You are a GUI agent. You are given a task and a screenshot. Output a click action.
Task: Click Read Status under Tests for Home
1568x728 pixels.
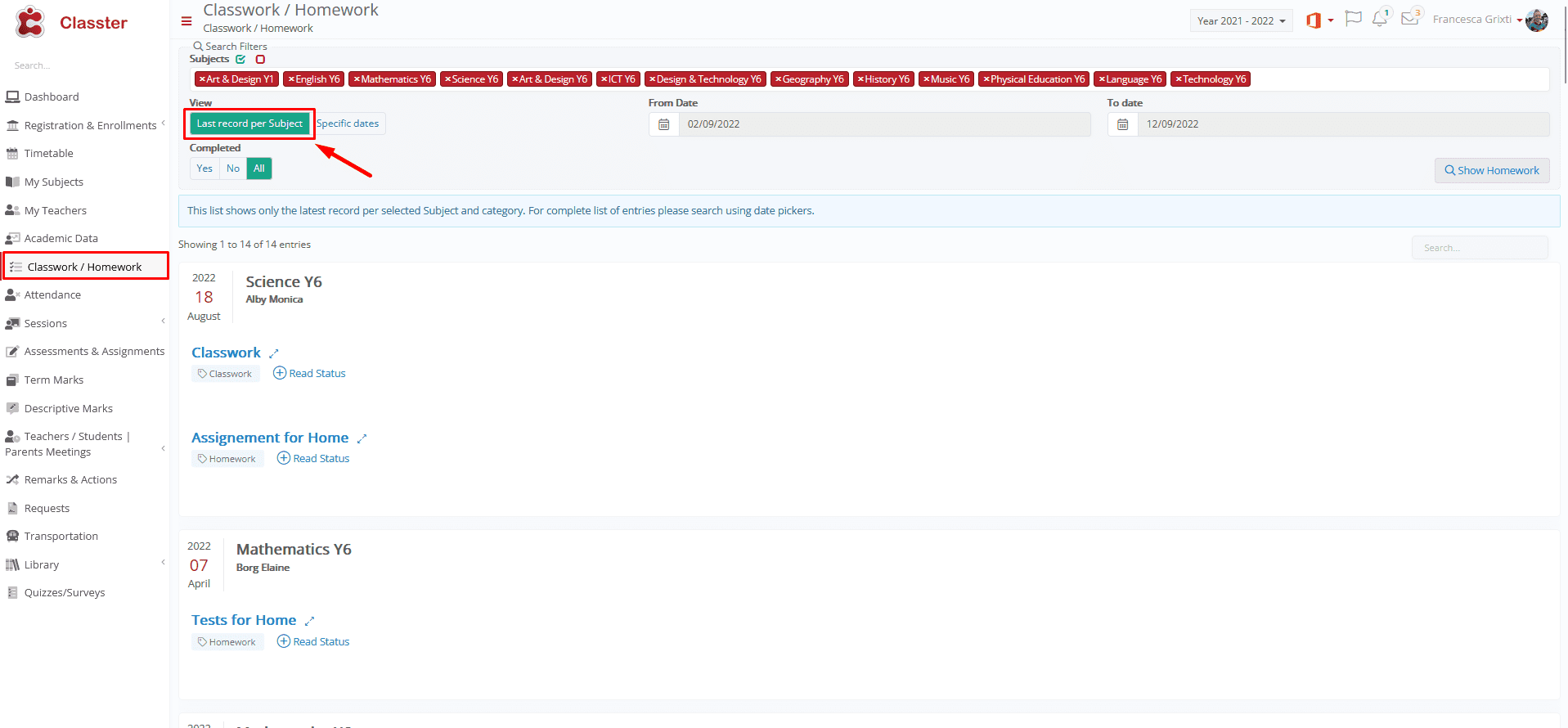313,641
